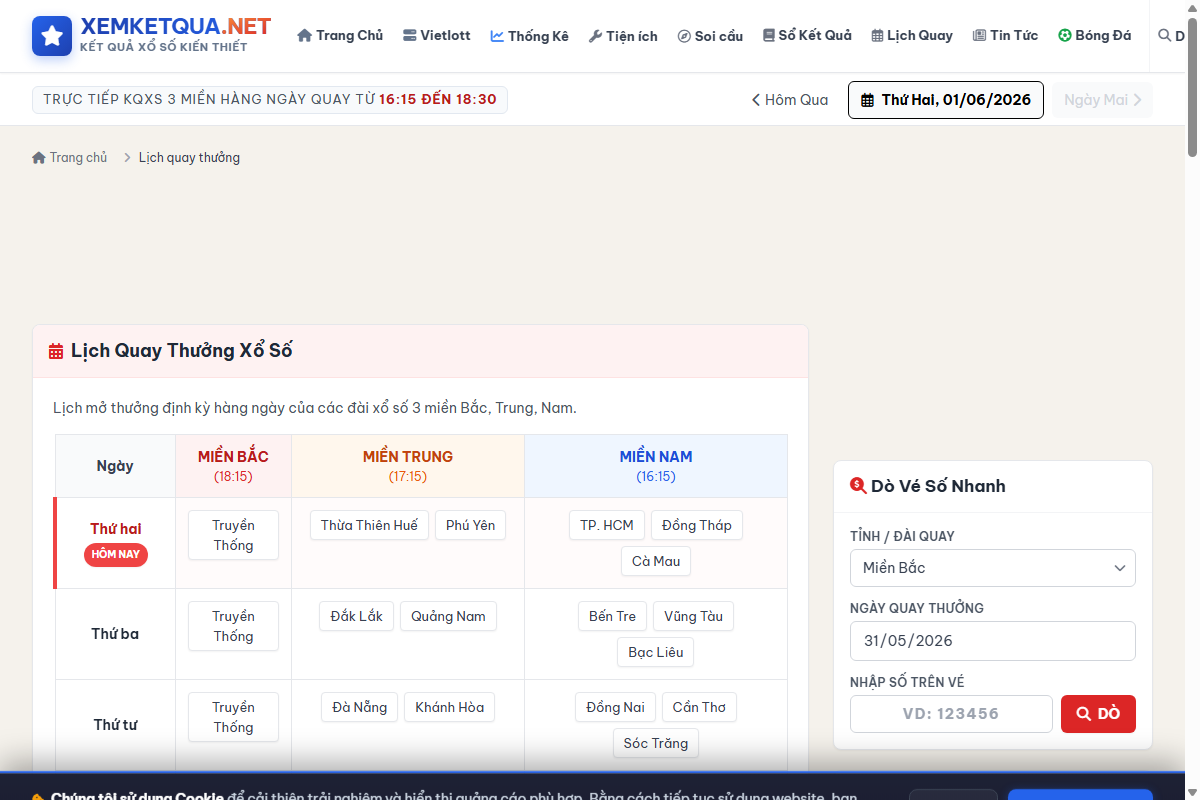Open the Ngày Quay Thưởng date field
The width and height of the screenshot is (1200, 800).
coord(993,641)
